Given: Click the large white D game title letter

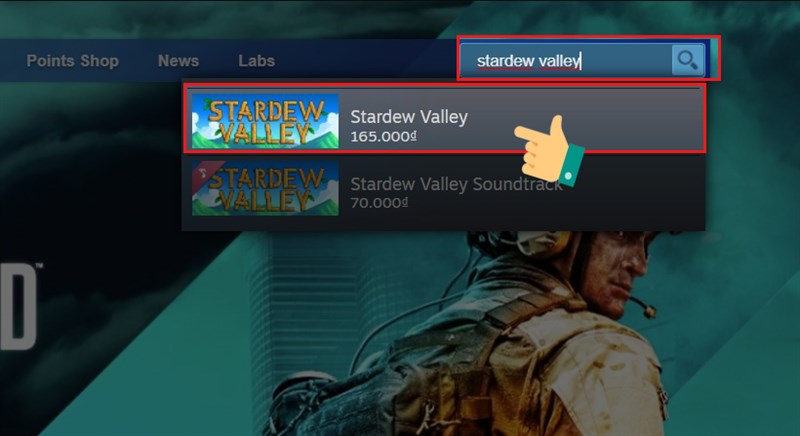Looking at the screenshot, I should (18, 306).
